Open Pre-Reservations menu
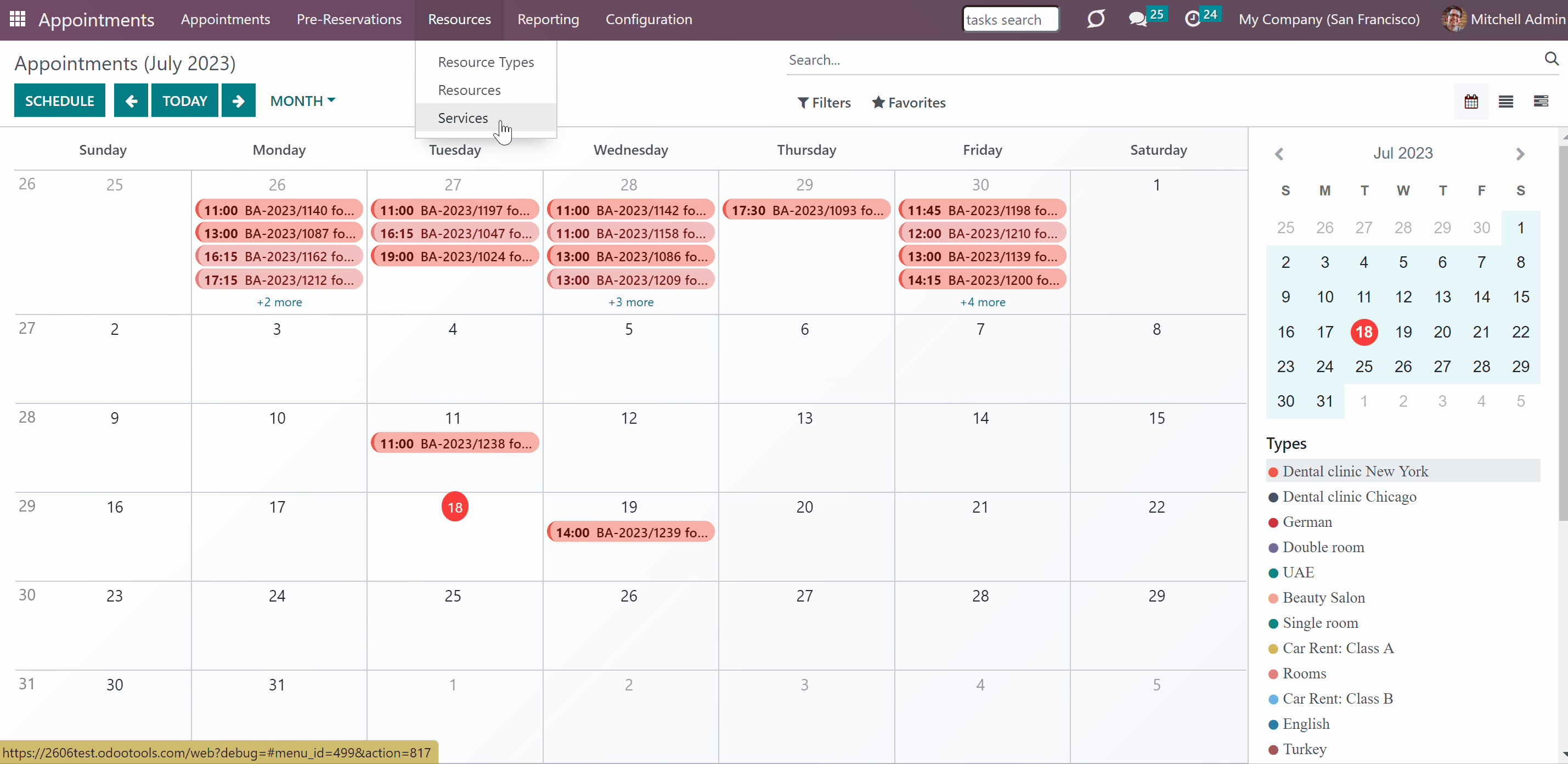 [x=349, y=19]
